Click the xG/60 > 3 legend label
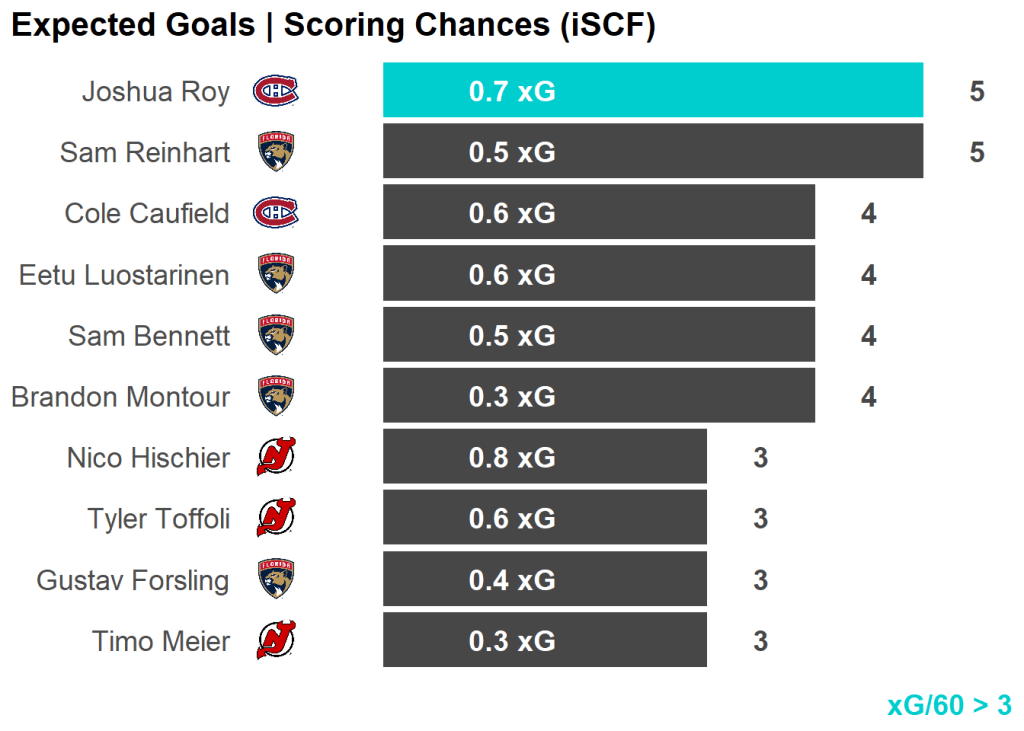This screenshot has height=731, width=1024. [x=949, y=705]
